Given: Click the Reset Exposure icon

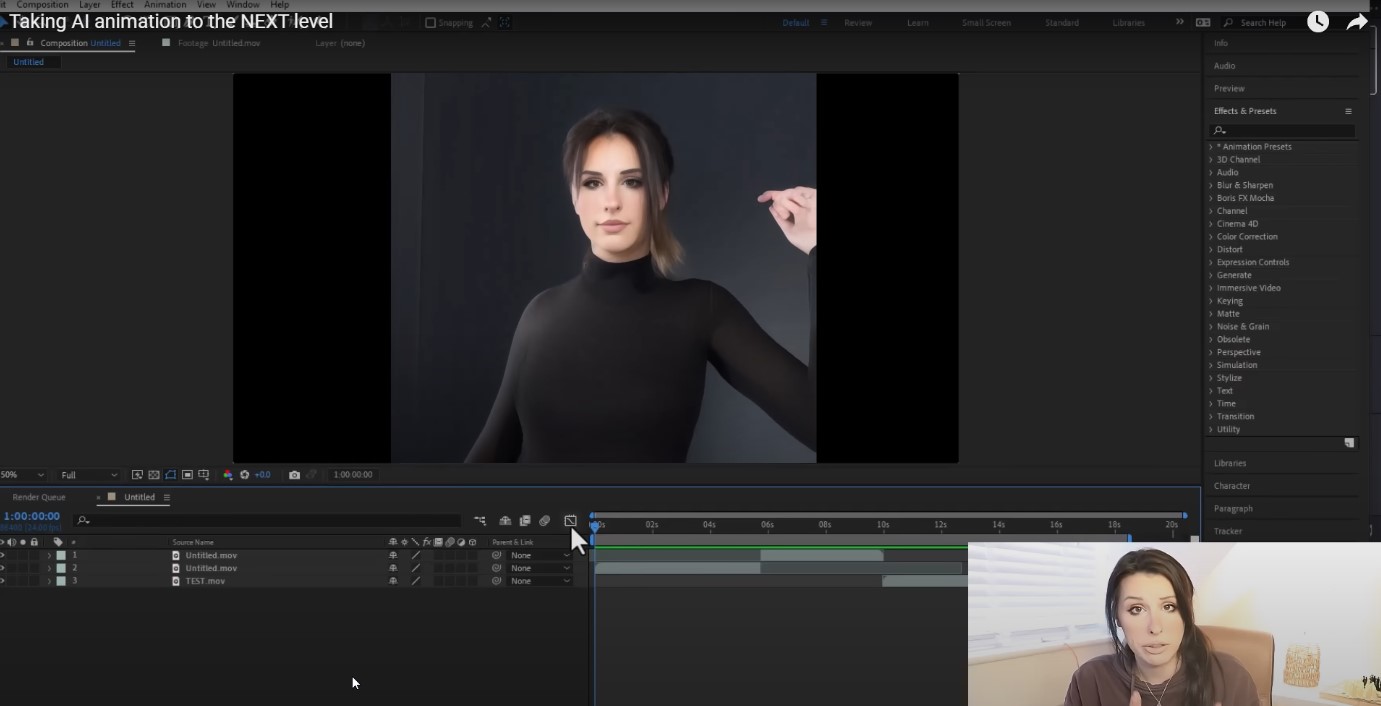Looking at the screenshot, I should click(x=245, y=475).
